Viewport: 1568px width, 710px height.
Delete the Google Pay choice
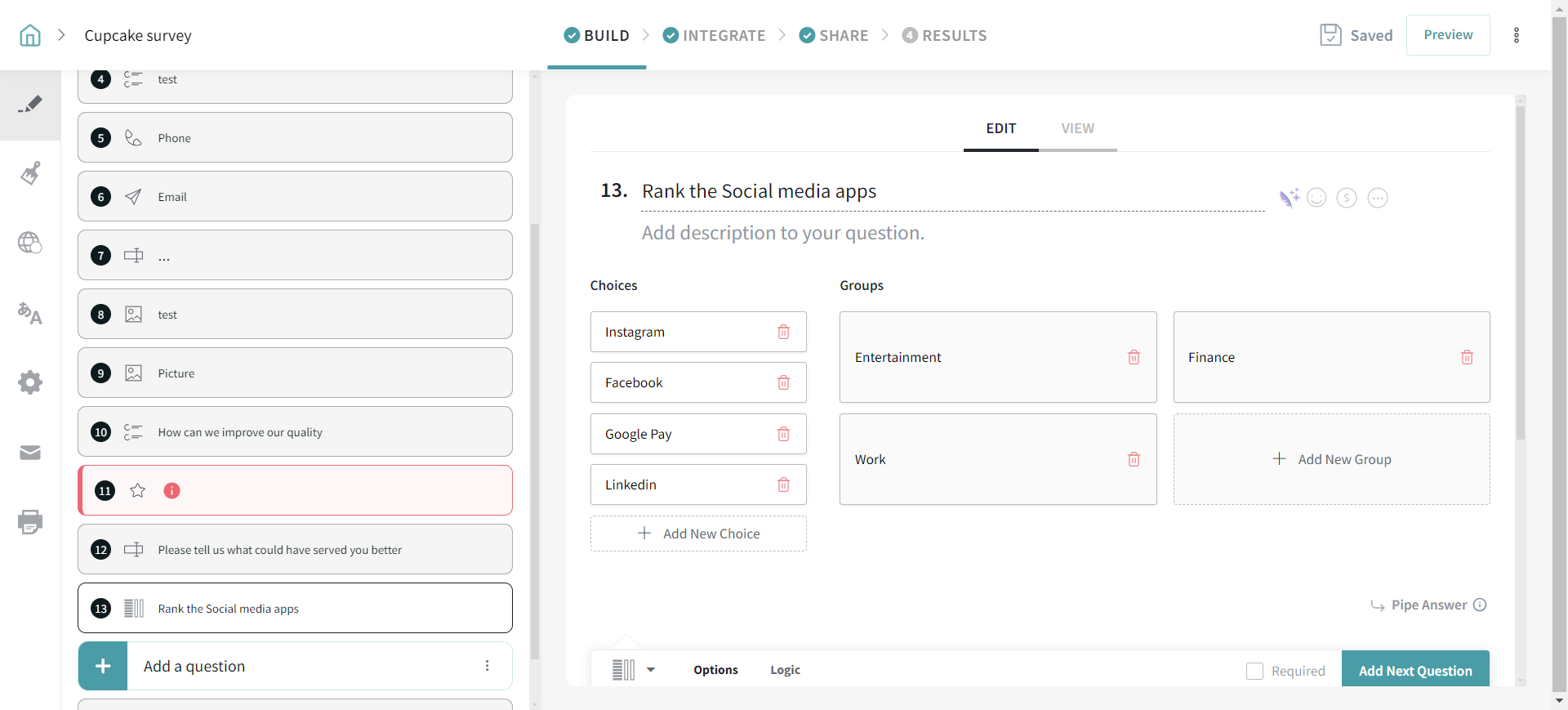(783, 434)
